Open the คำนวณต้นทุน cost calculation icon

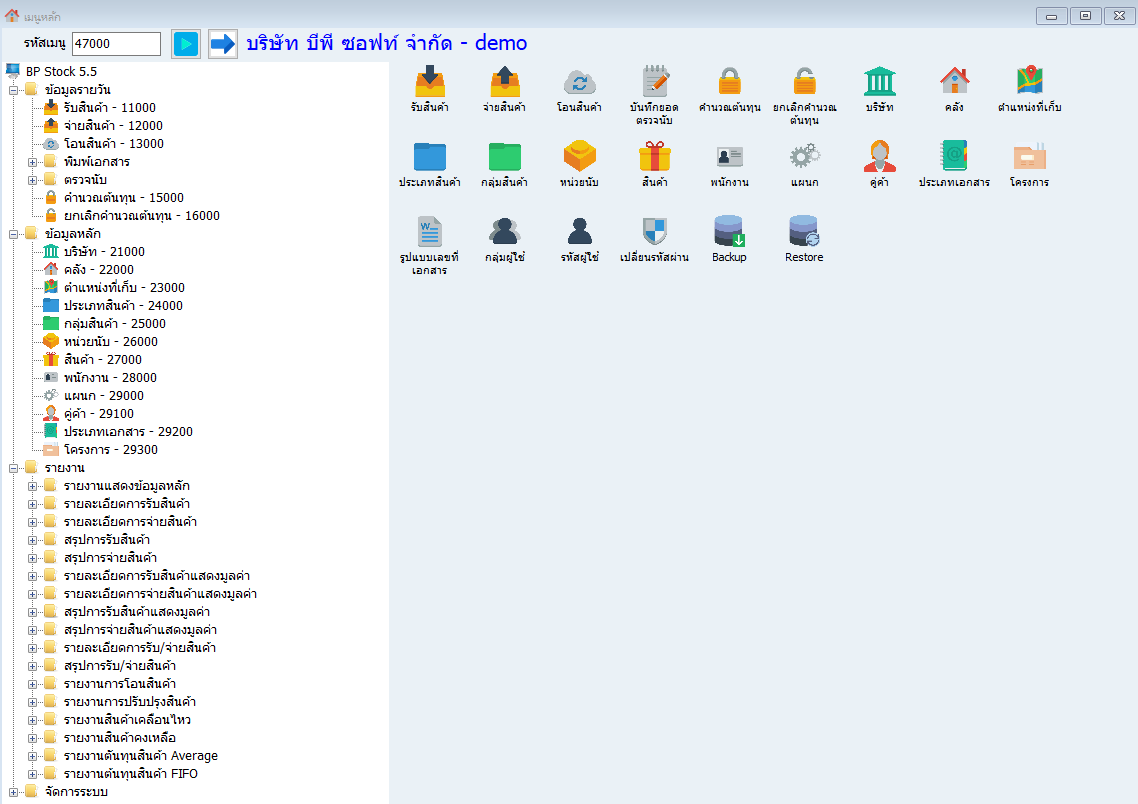coord(729,81)
